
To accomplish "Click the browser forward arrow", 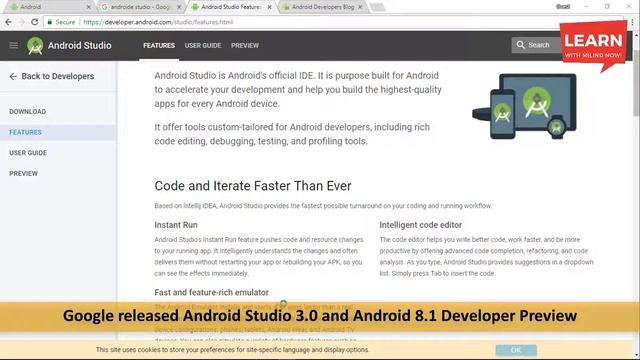I will 22,22.
